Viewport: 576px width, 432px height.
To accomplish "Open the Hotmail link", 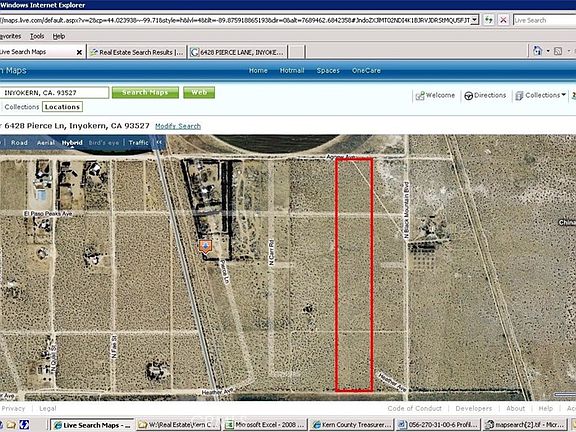I will (292, 71).
